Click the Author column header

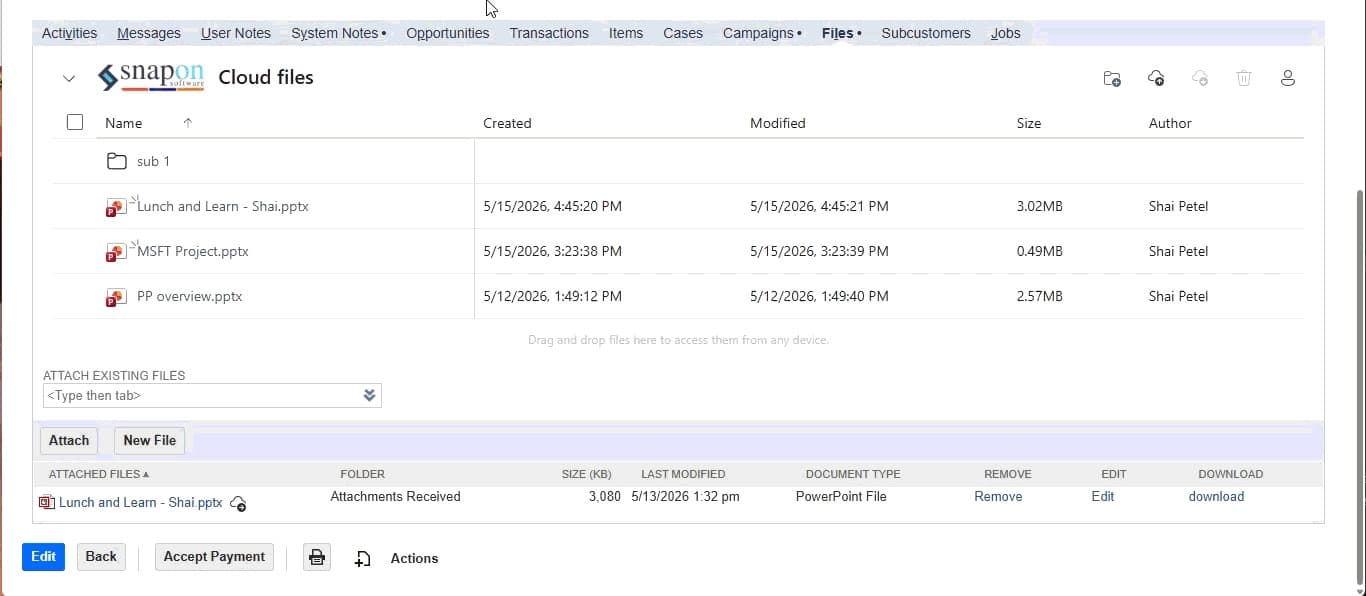point(1170,123)
